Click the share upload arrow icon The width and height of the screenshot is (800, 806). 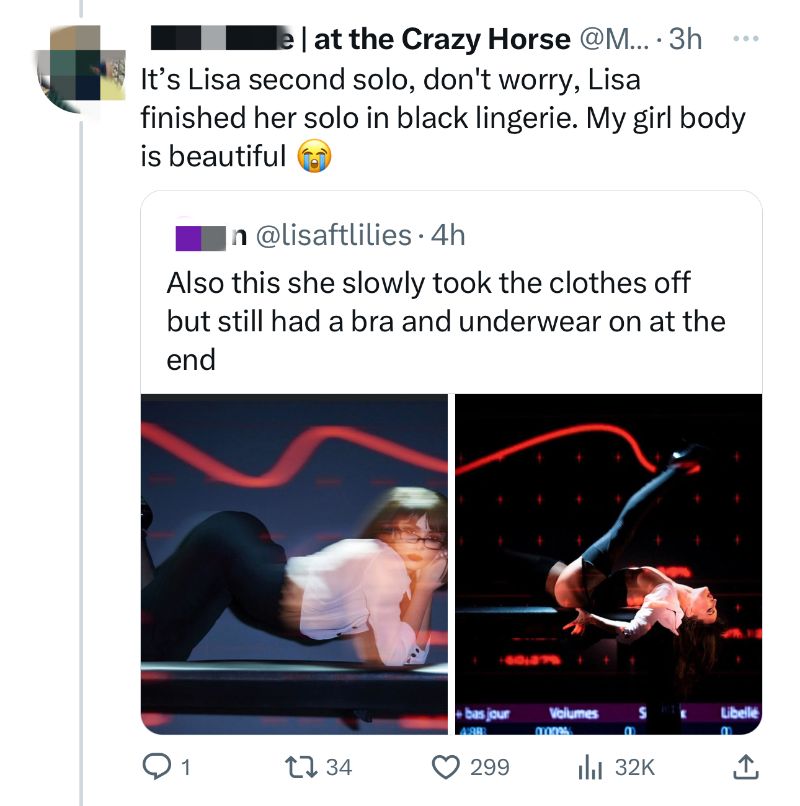pyautogui.click(x=744, y=767)
